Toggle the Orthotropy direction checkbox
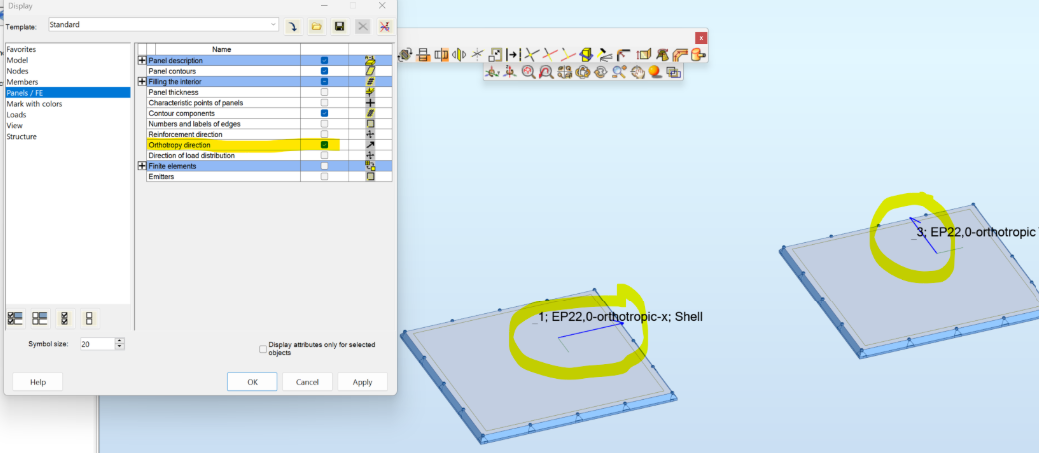The height and width of the screenshot is (453, 1039). (x=324, y=144)
